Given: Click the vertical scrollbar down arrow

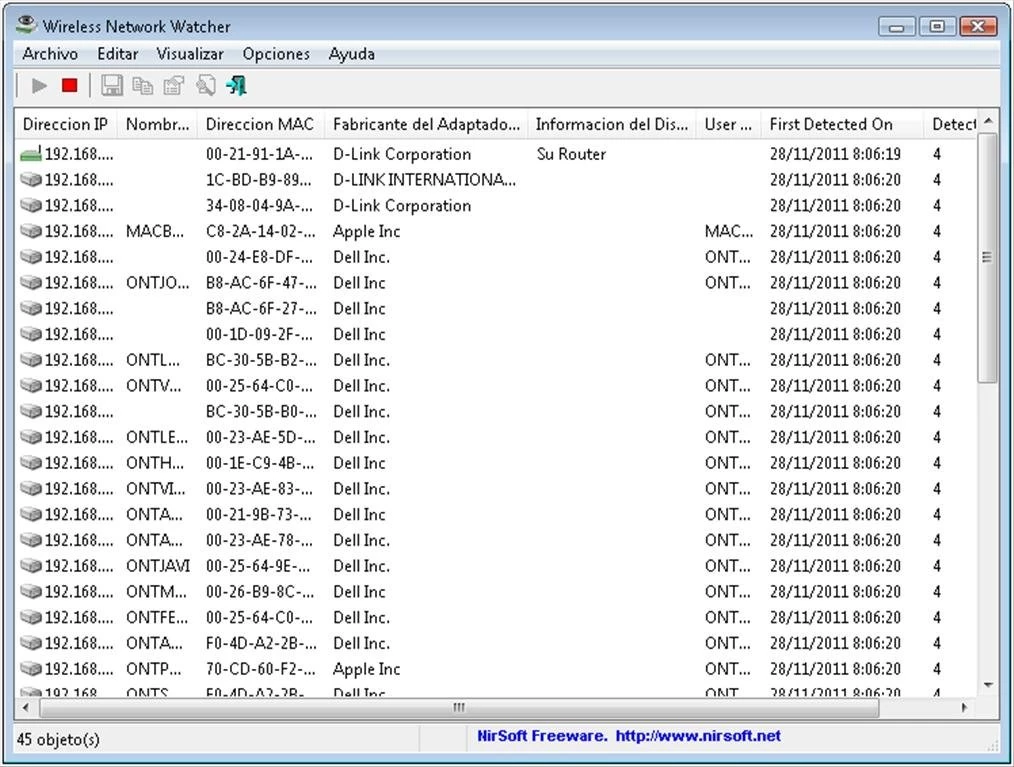Looking at the screenshot, I should [988, 685].
